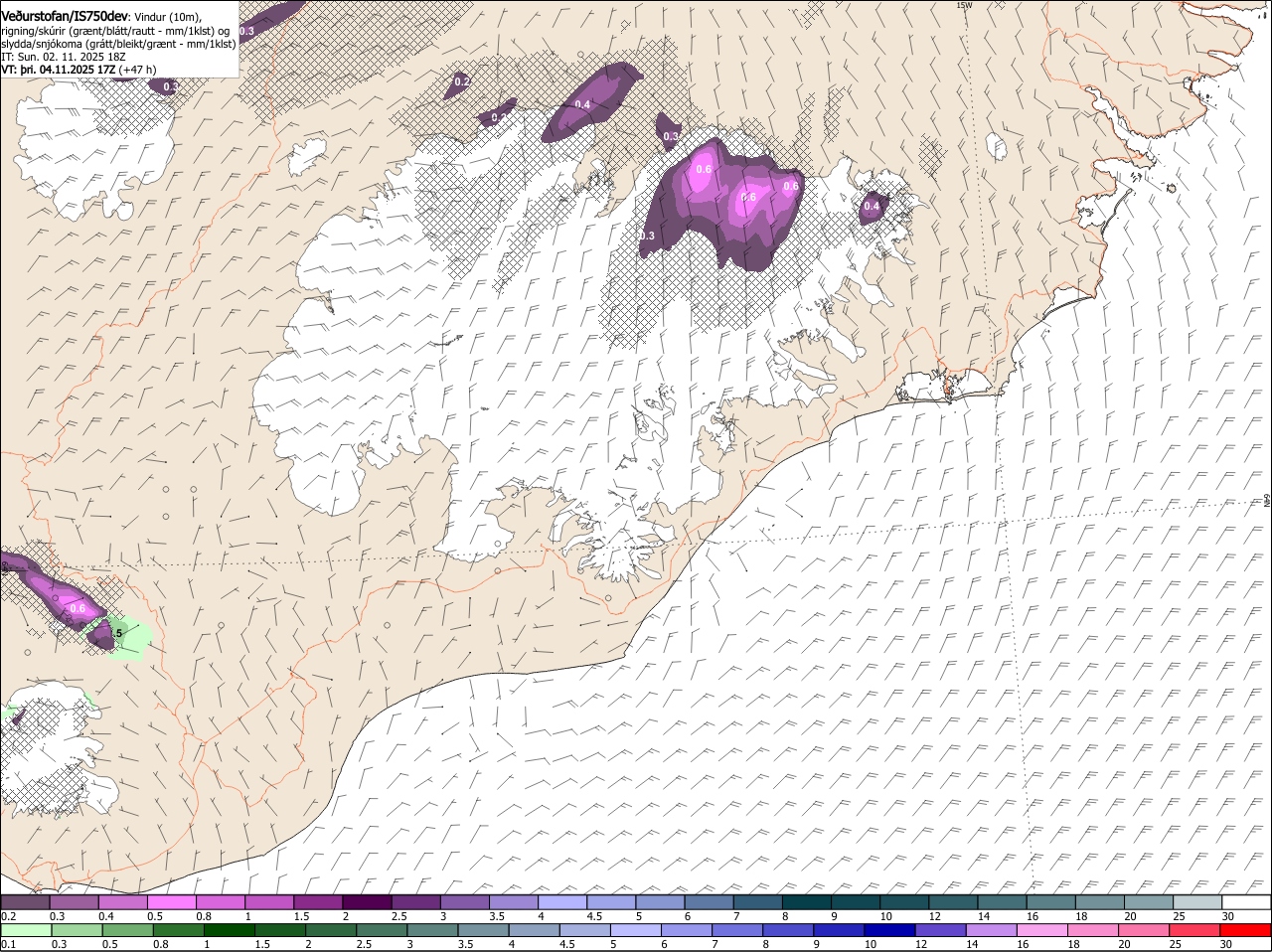The width and height of the screenshot is (1272, 952).
Task: Click the light grey top-row swatch between 25 and 30
Action: 1198,902
